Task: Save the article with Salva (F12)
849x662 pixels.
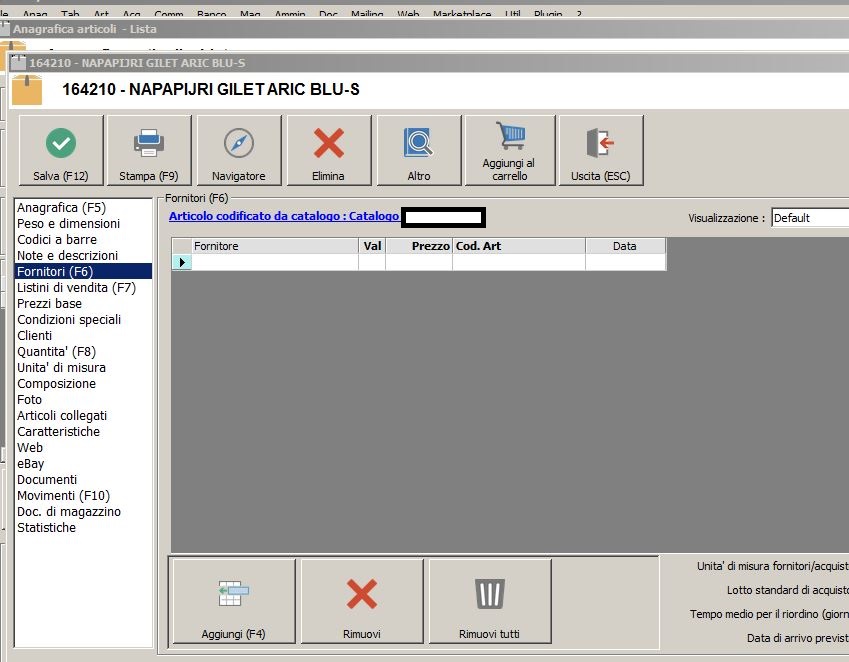Action: click(61, 150)
